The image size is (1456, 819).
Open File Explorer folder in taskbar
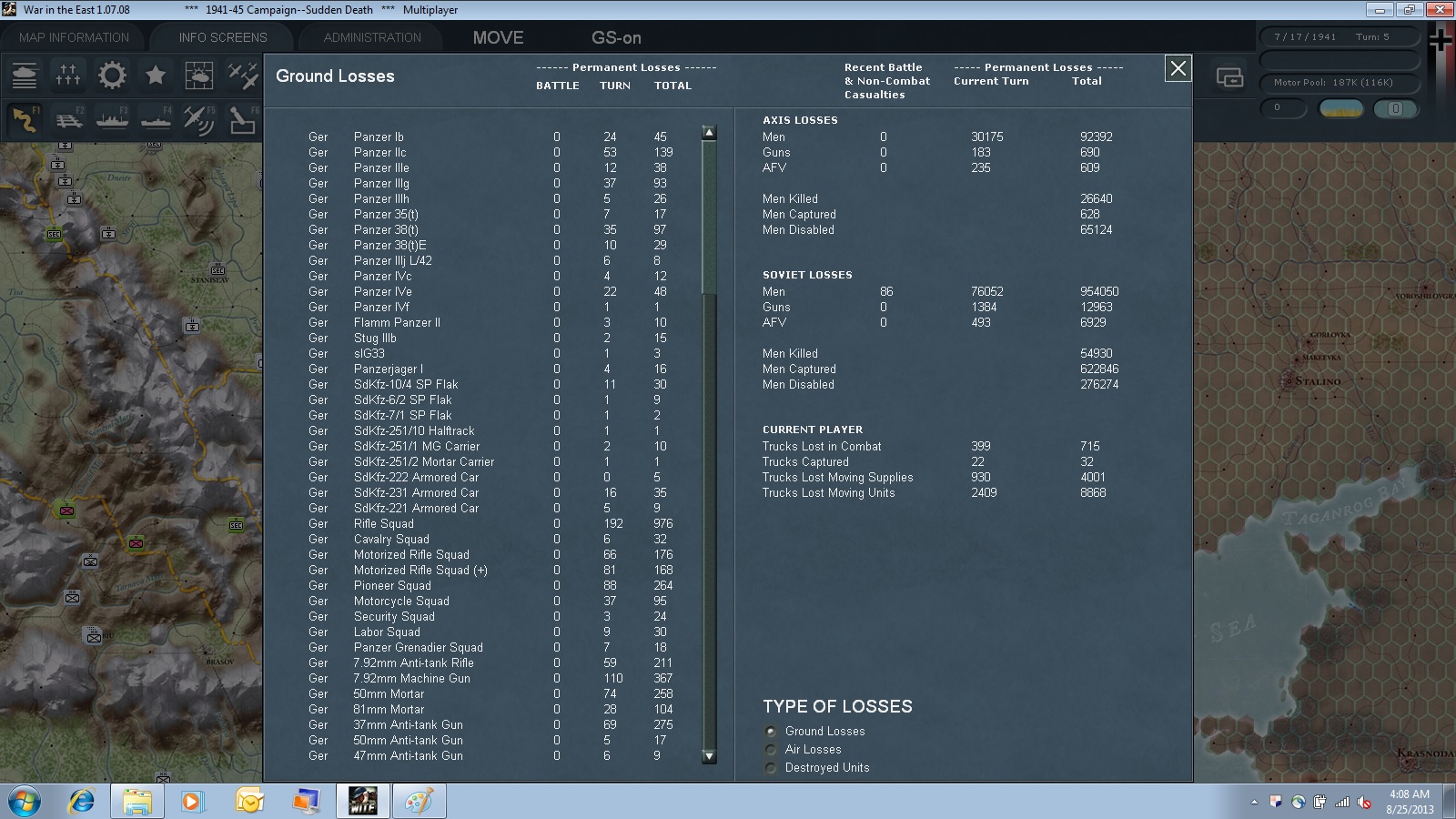click(x=137, y=802)
